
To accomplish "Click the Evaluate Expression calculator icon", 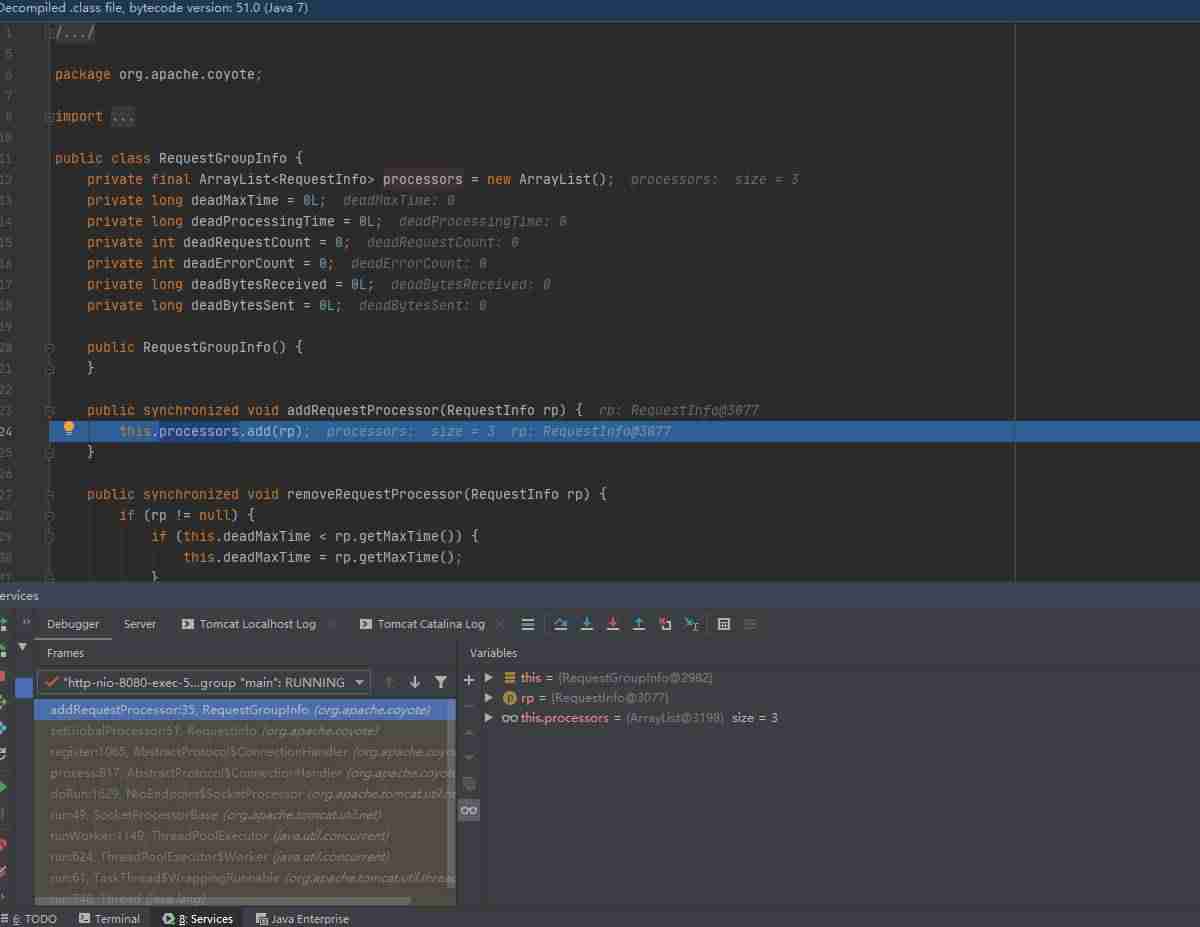I will (724, 624).
